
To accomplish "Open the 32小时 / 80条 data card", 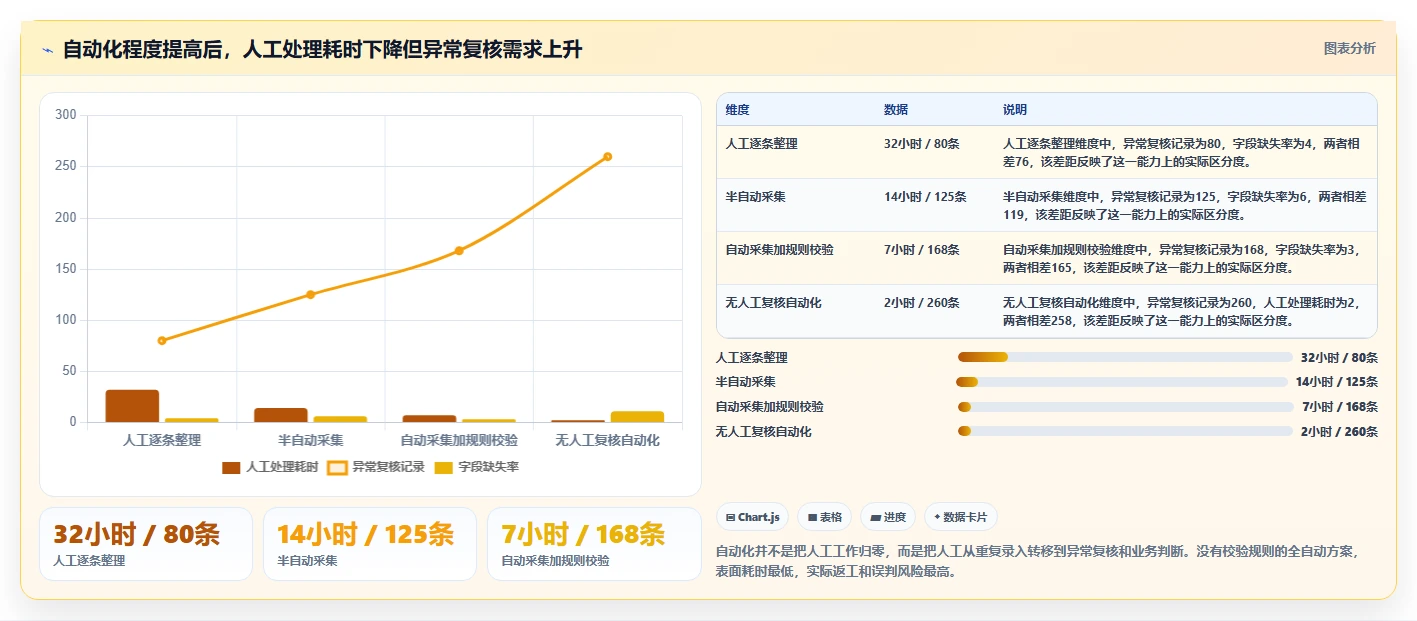I will click(x=146, y=544).
